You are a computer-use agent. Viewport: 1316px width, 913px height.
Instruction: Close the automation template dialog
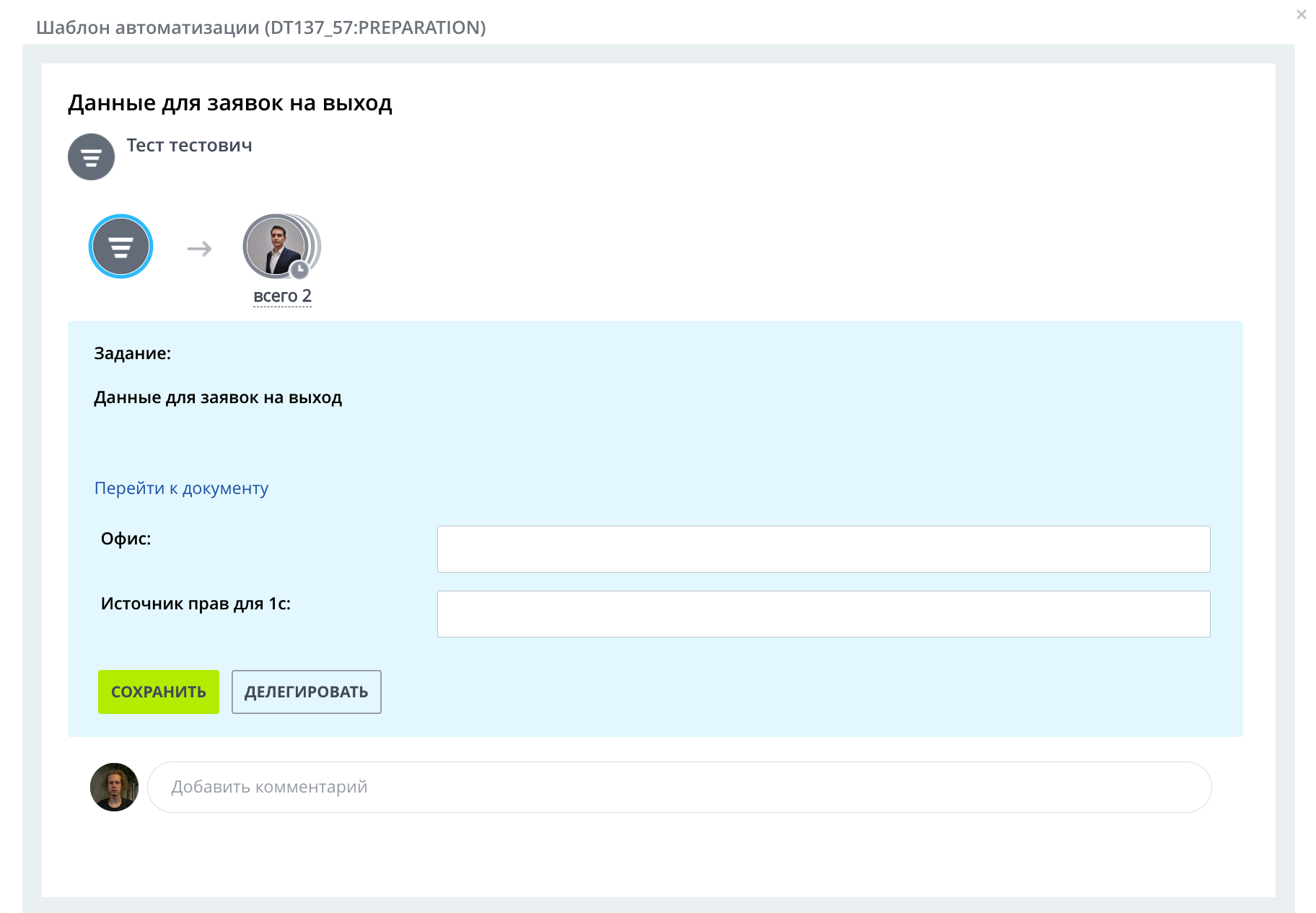1301,14
